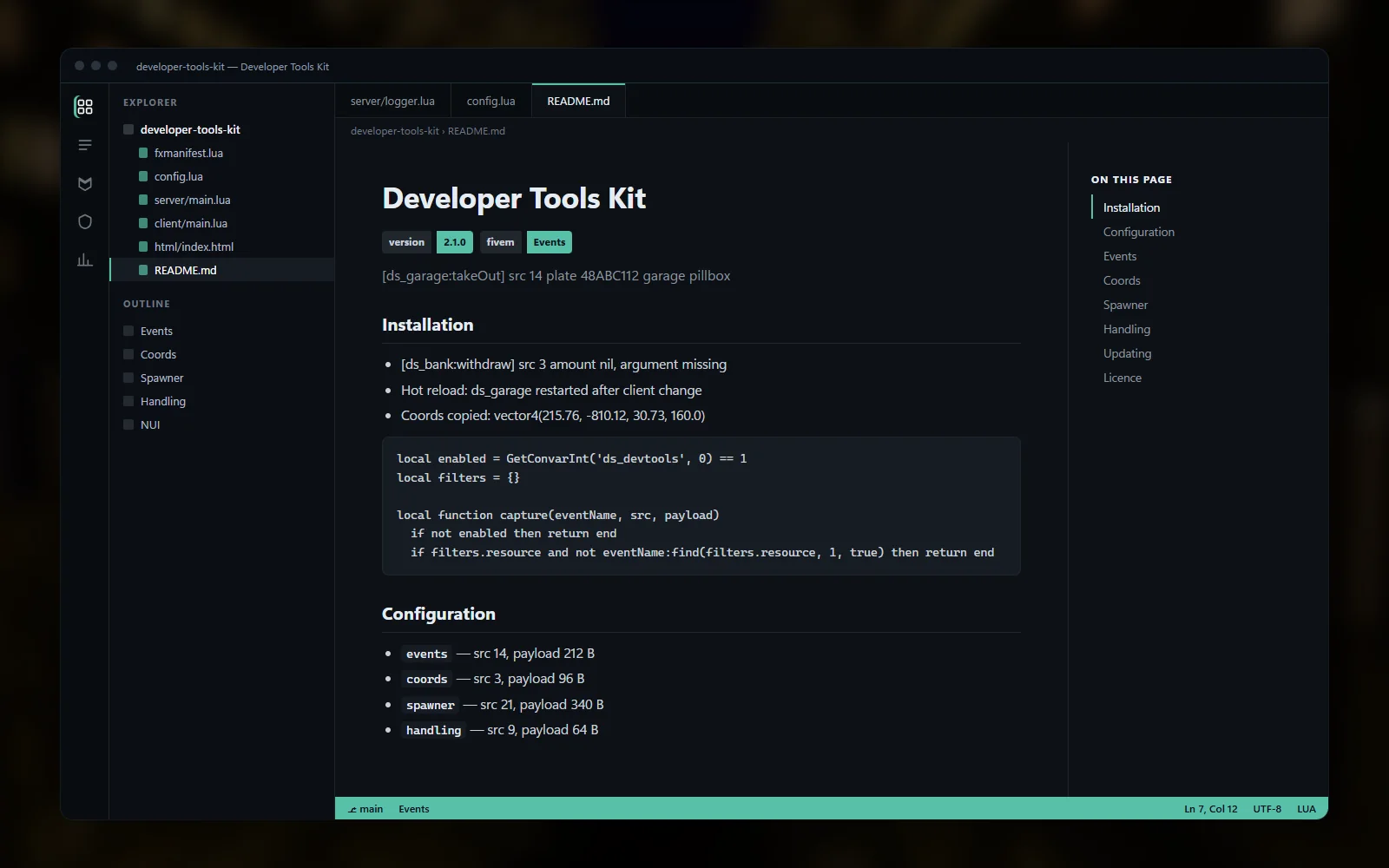Click the window title 'developer-tools-kit — Developer Tools Kit'
The height and width of the screenshot is (868, 1389).
click(233, 67)
